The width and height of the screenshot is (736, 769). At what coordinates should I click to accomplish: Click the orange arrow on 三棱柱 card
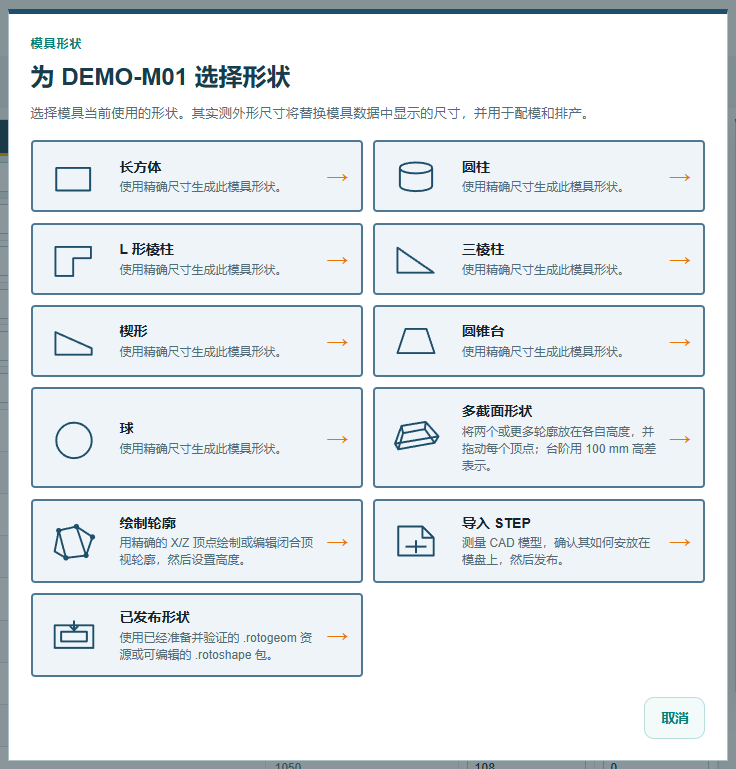coord(680,260)
